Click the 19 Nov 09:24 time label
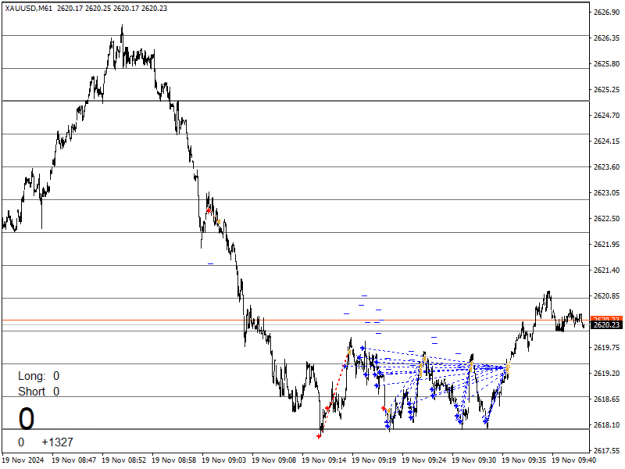 click(424, 460)
